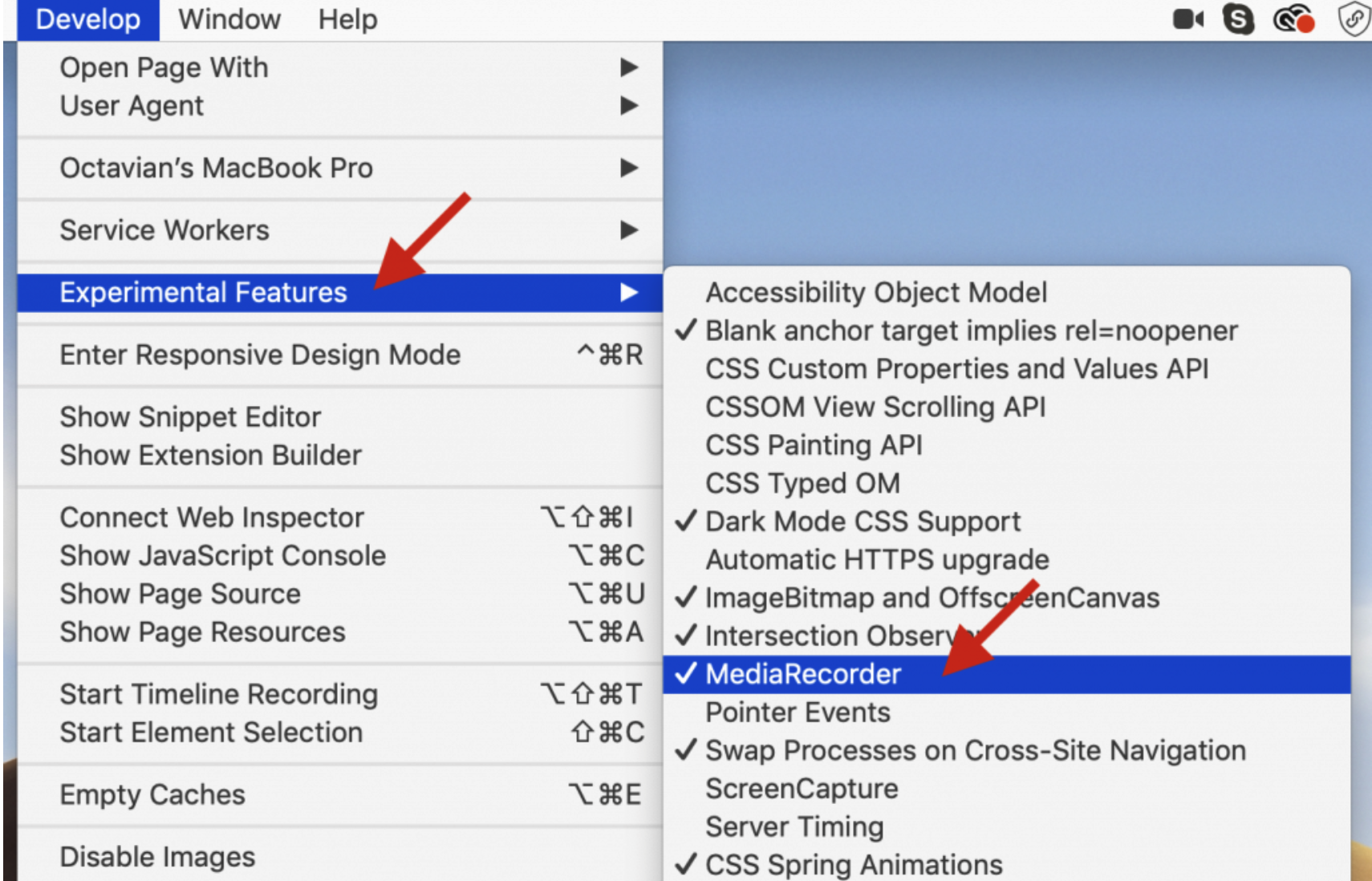The image size is (1372, 881).
Task: Open the Skype menu bar icon
Action: tap(1238, 19)
